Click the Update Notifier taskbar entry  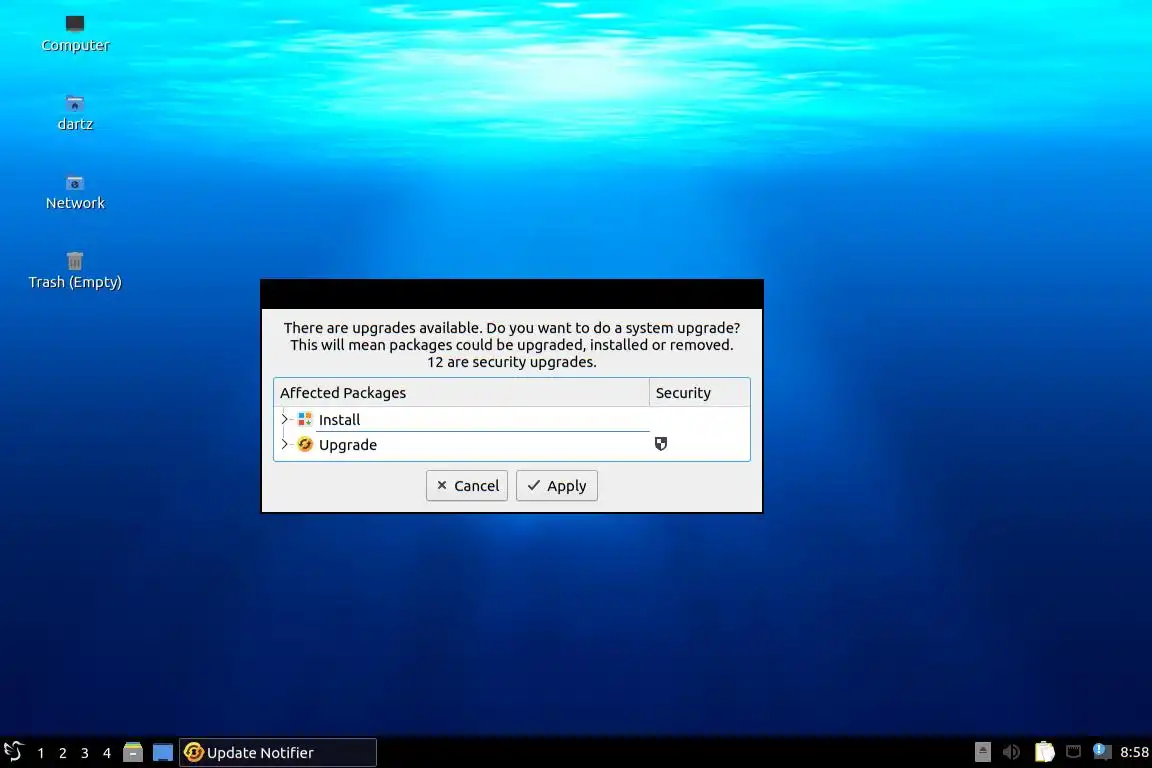(278, 753)
